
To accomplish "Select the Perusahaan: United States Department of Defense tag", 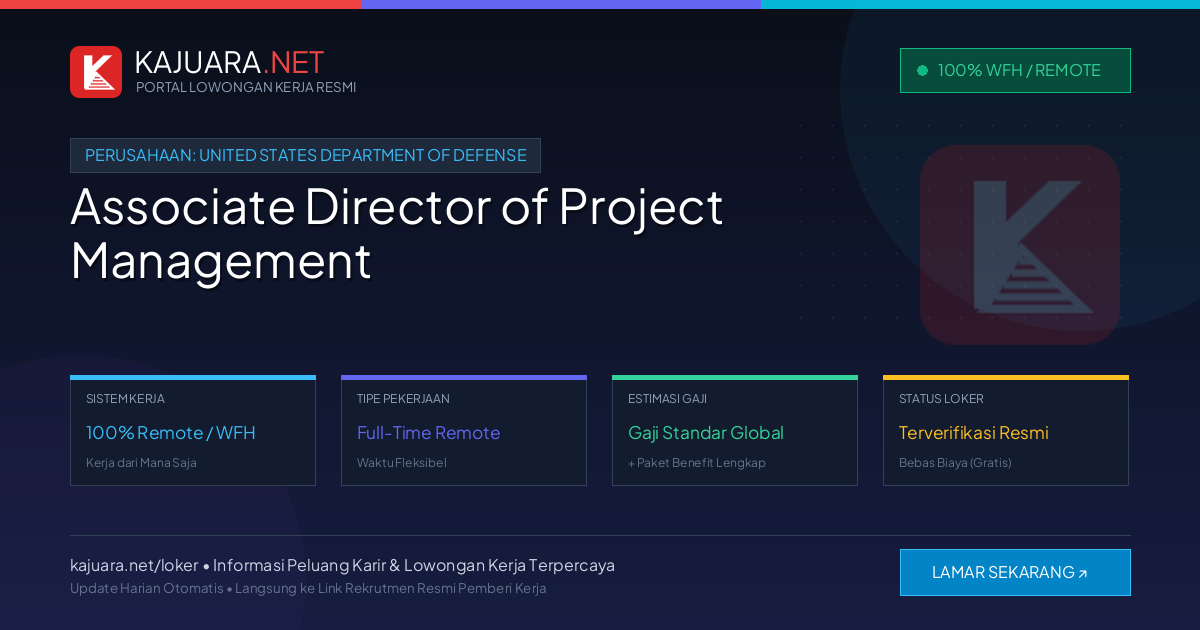I will (305, 155).
